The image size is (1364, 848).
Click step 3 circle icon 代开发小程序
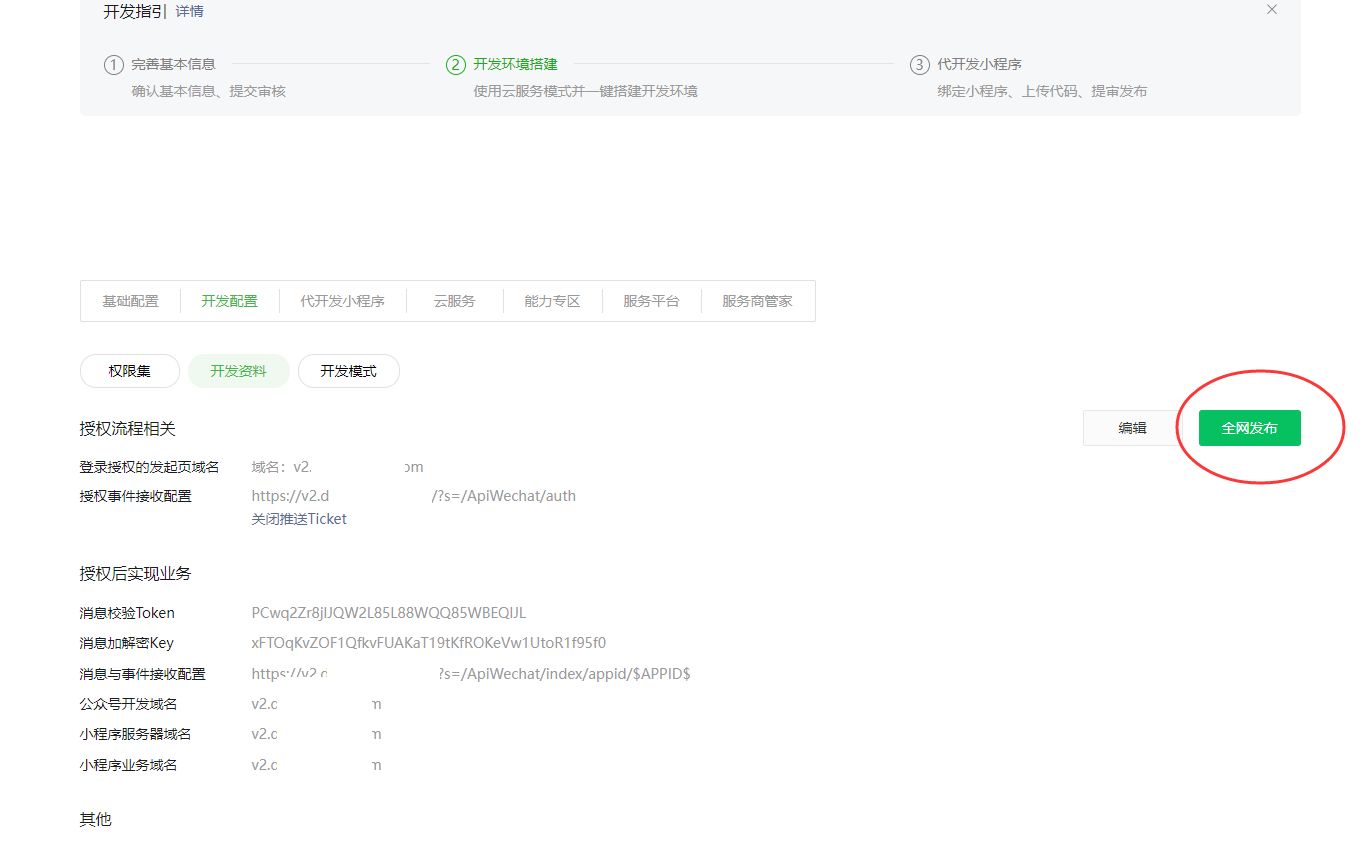[919, 65]
